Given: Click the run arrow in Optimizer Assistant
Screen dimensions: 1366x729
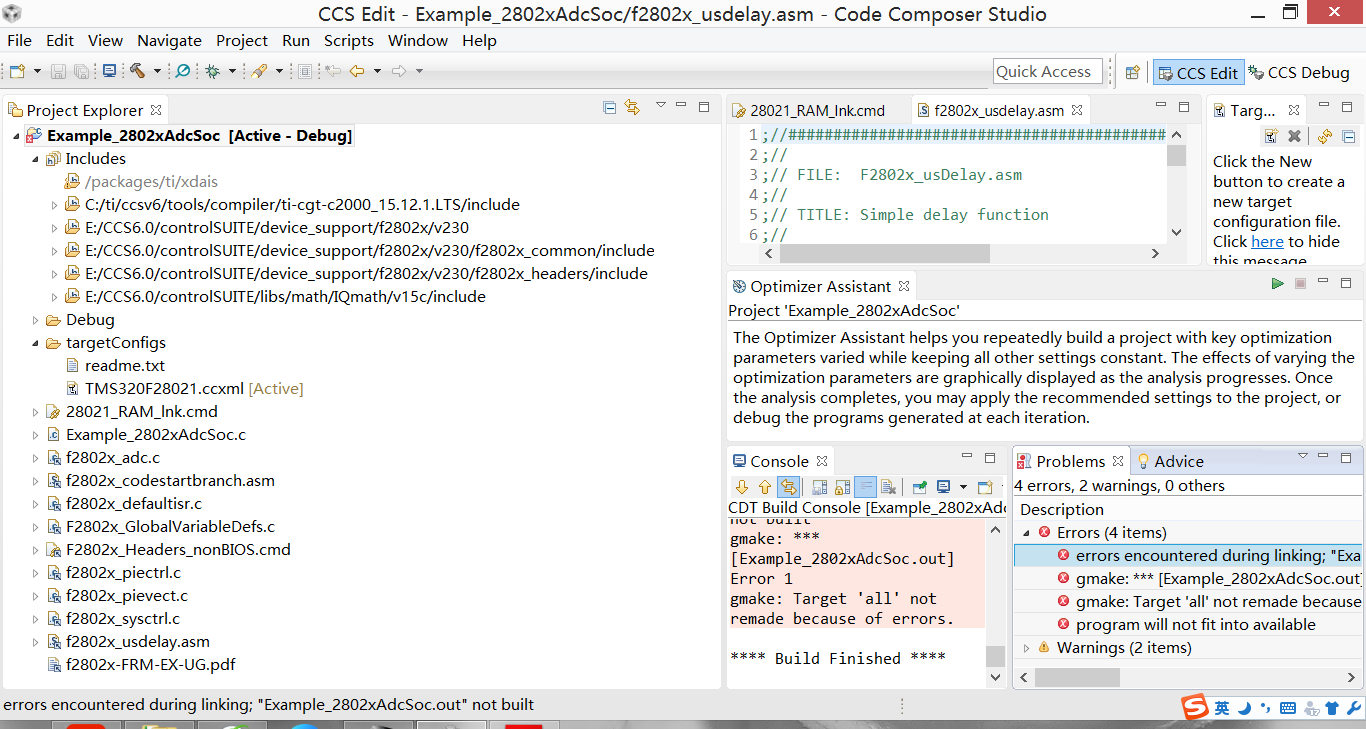Looking at the screenshot, I should click(x=1277, y=284).
